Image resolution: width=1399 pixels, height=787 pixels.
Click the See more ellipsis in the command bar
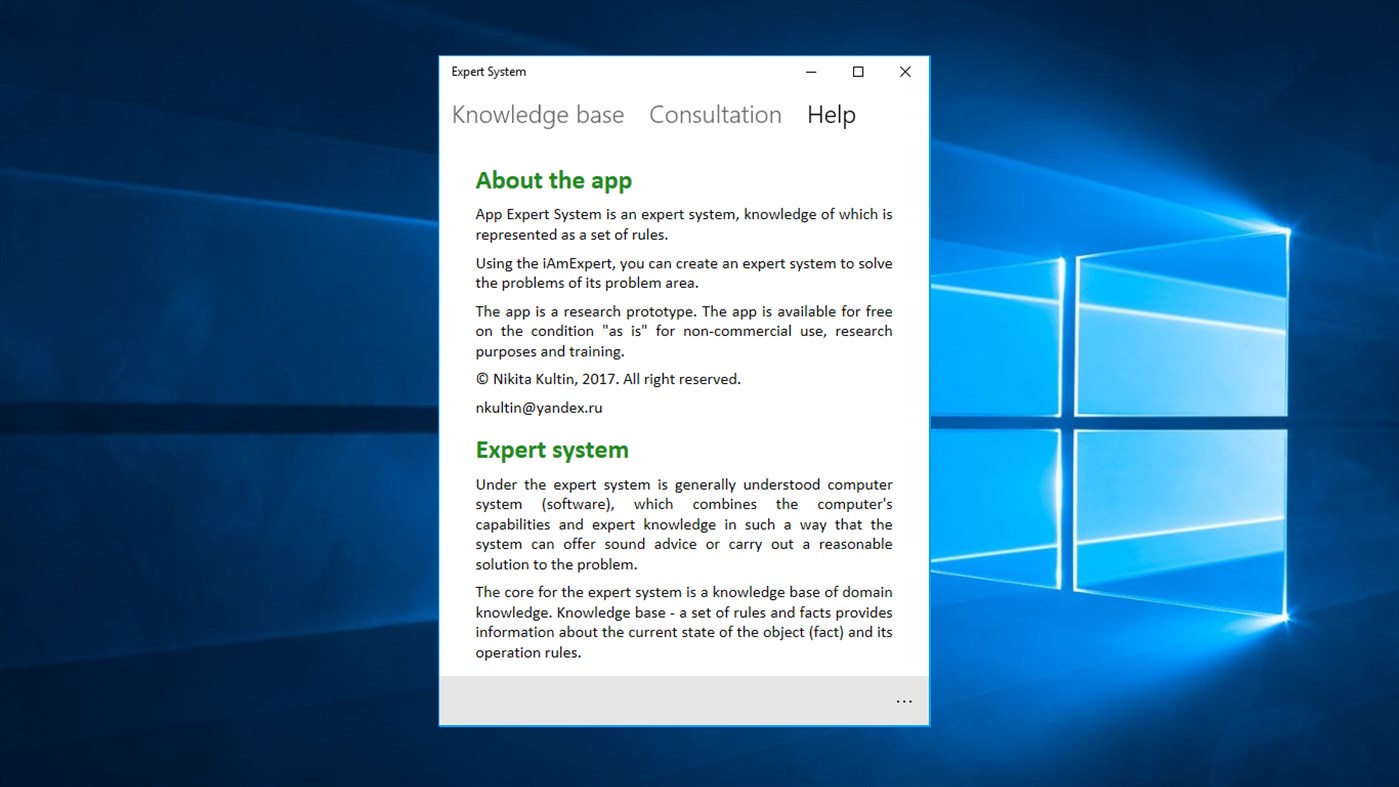coord(904,701)
